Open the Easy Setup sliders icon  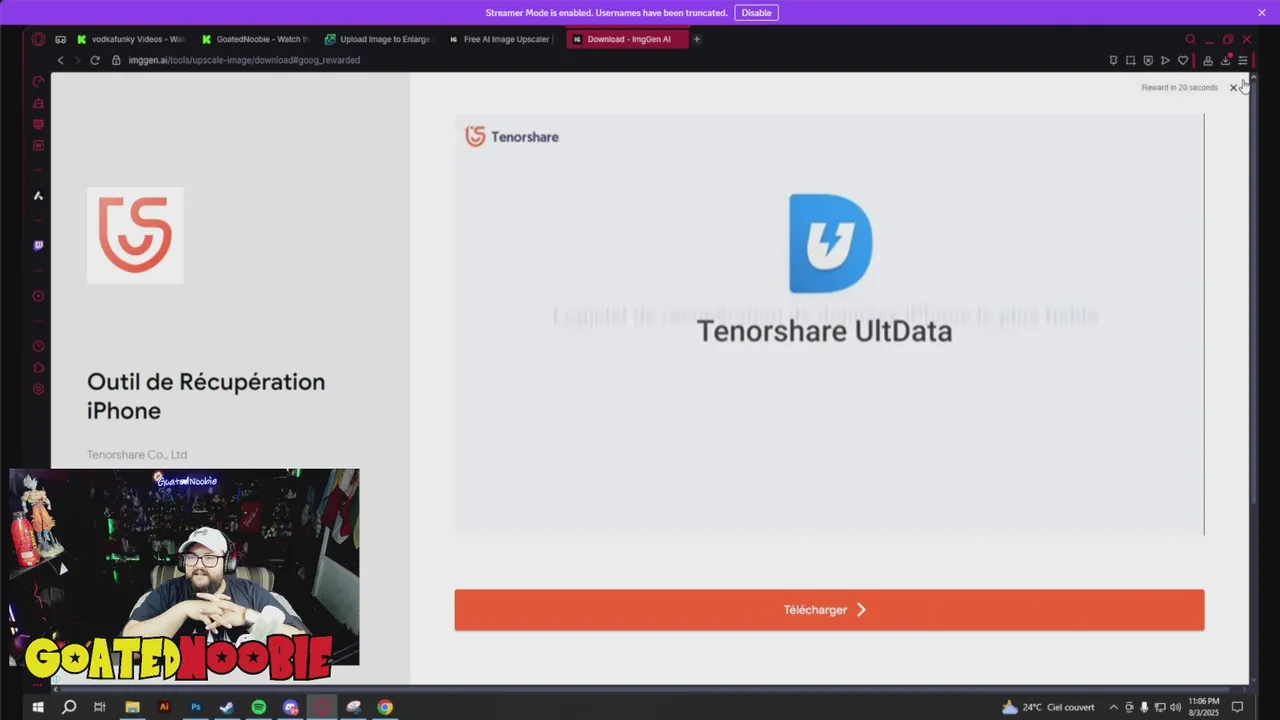click(x=1243, y=60)
